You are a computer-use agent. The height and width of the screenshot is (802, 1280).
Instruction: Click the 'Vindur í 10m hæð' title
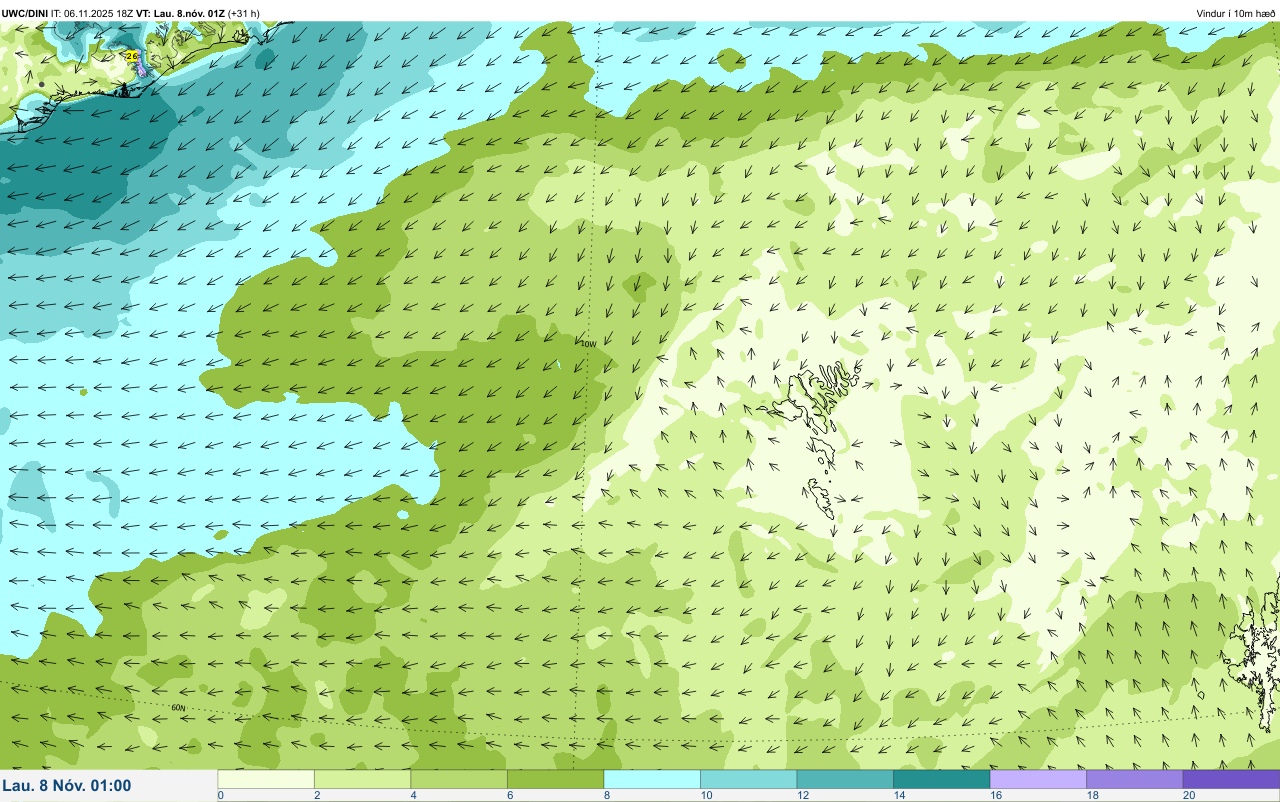pos(1236,13)
